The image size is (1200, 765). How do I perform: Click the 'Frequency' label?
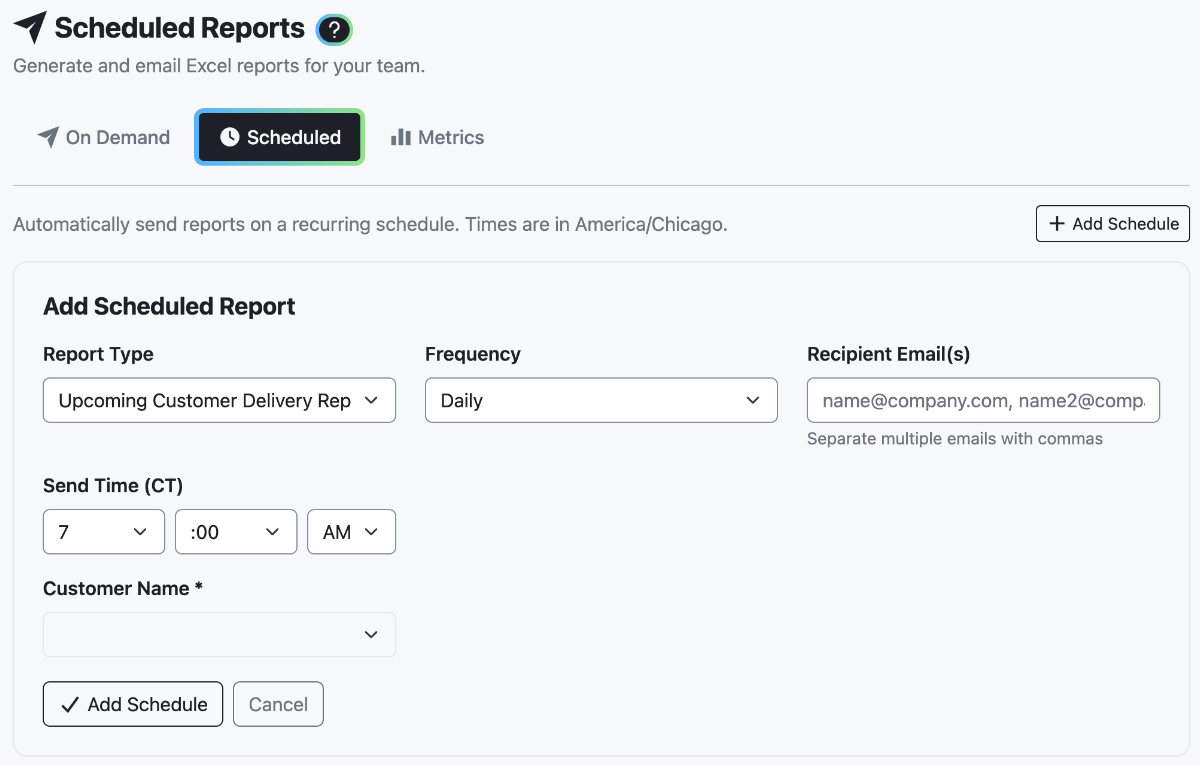coord(473,354)
